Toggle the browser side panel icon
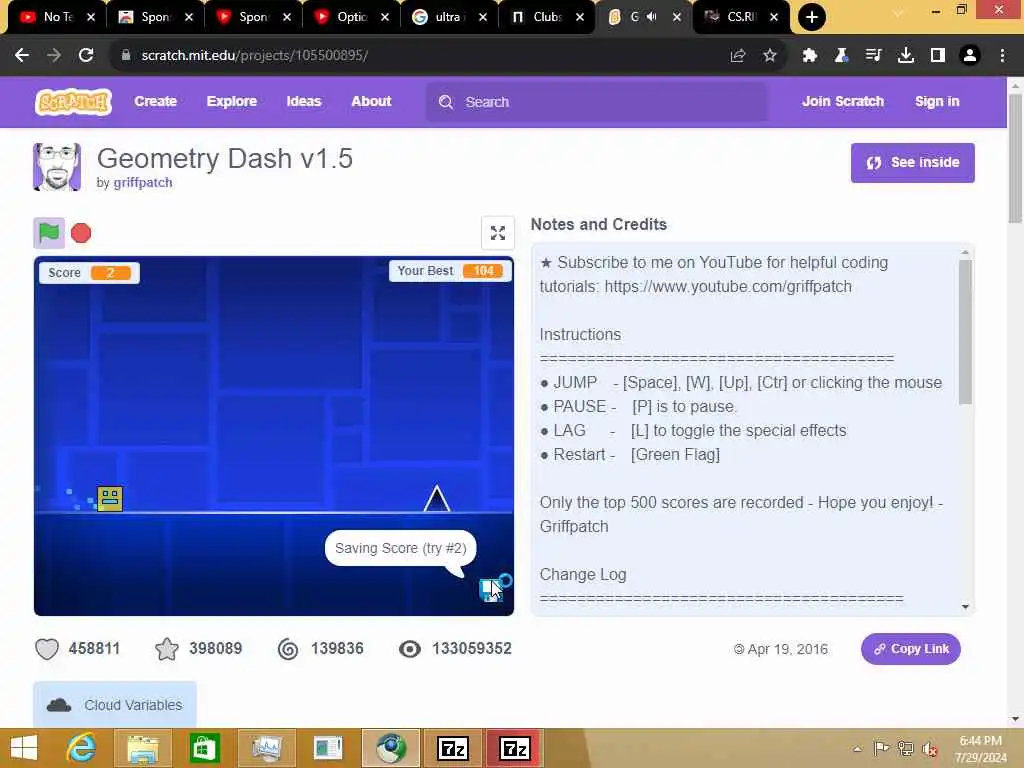The height and width of the screenshot is (768, 1024). click(x=938, y=56)
